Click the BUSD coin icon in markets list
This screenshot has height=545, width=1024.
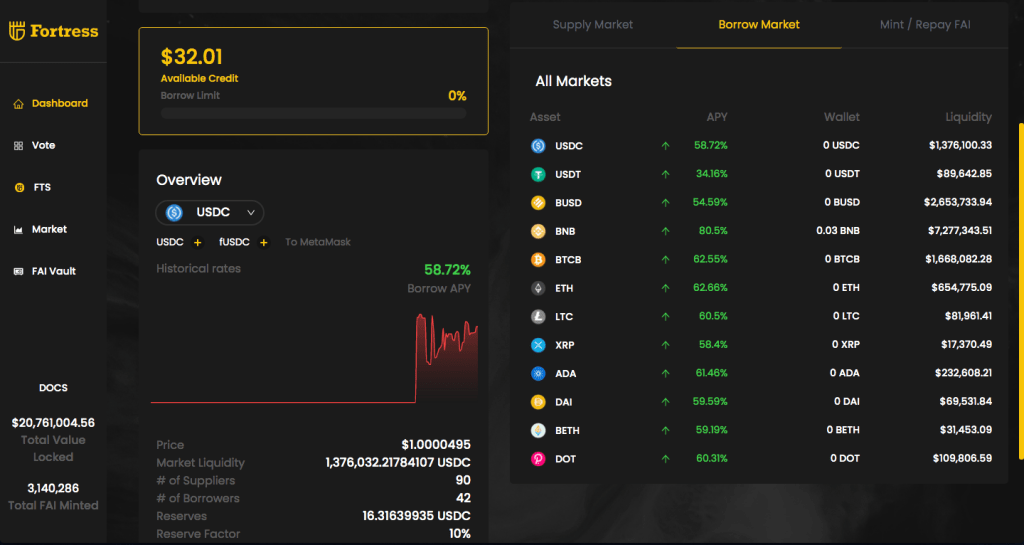click(x=538, y=202)
